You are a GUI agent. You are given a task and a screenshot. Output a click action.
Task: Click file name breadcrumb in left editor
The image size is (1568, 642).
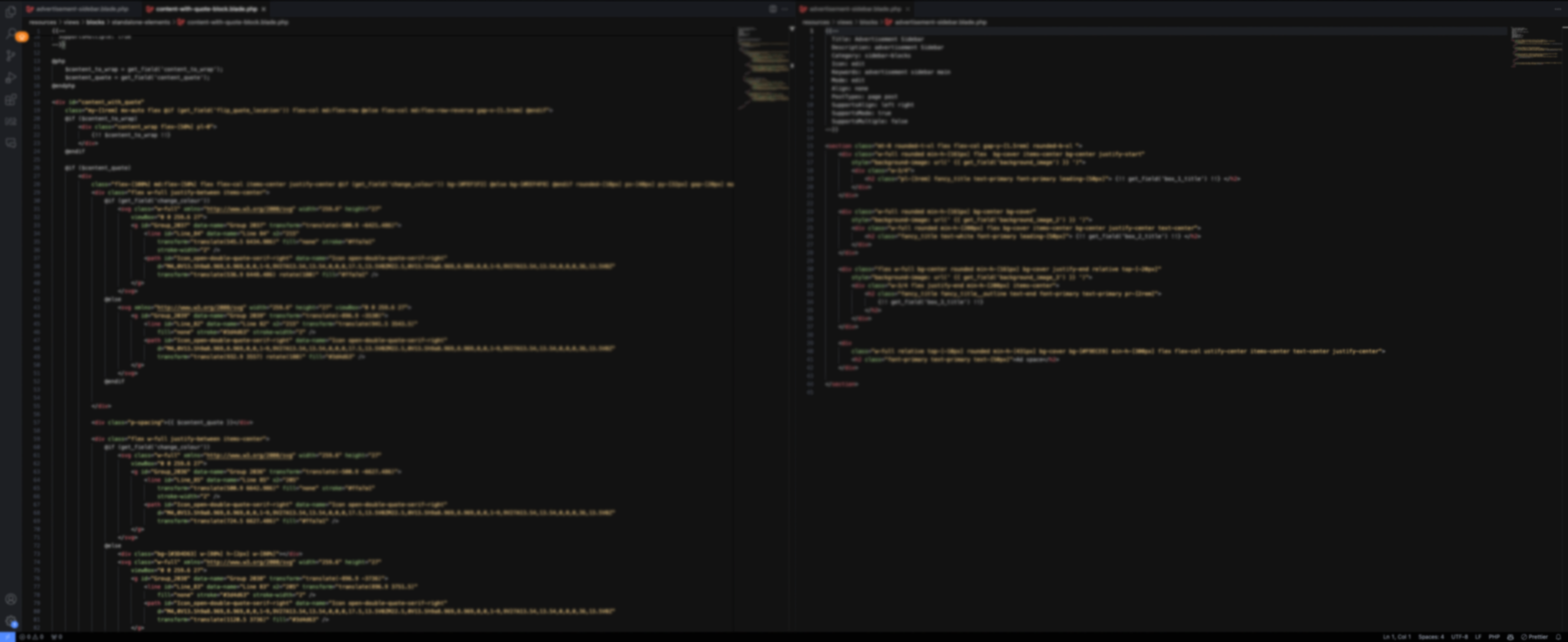[x=238, y=22]
